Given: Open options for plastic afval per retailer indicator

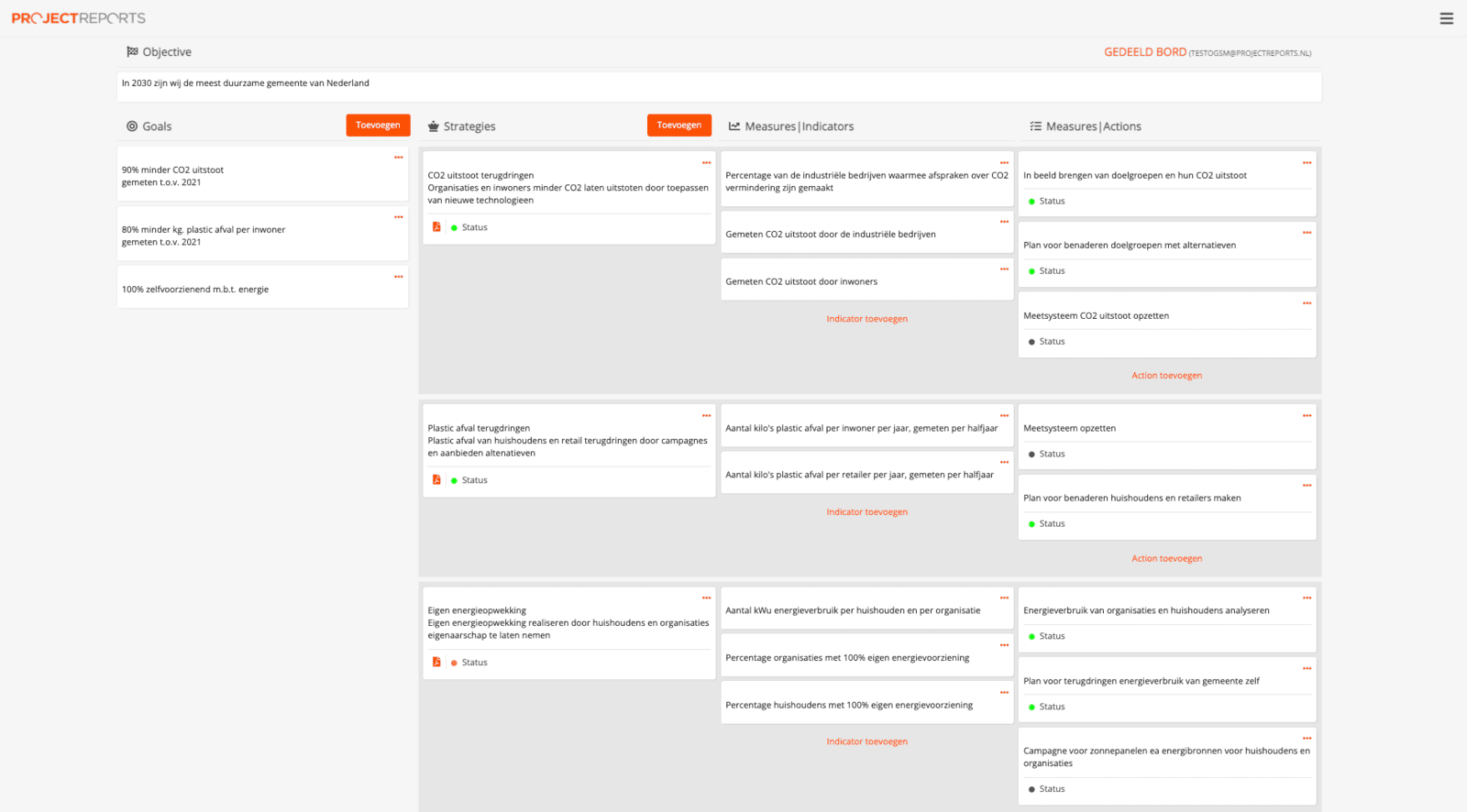Looking at the screenshot, I should coord(1004,463).
